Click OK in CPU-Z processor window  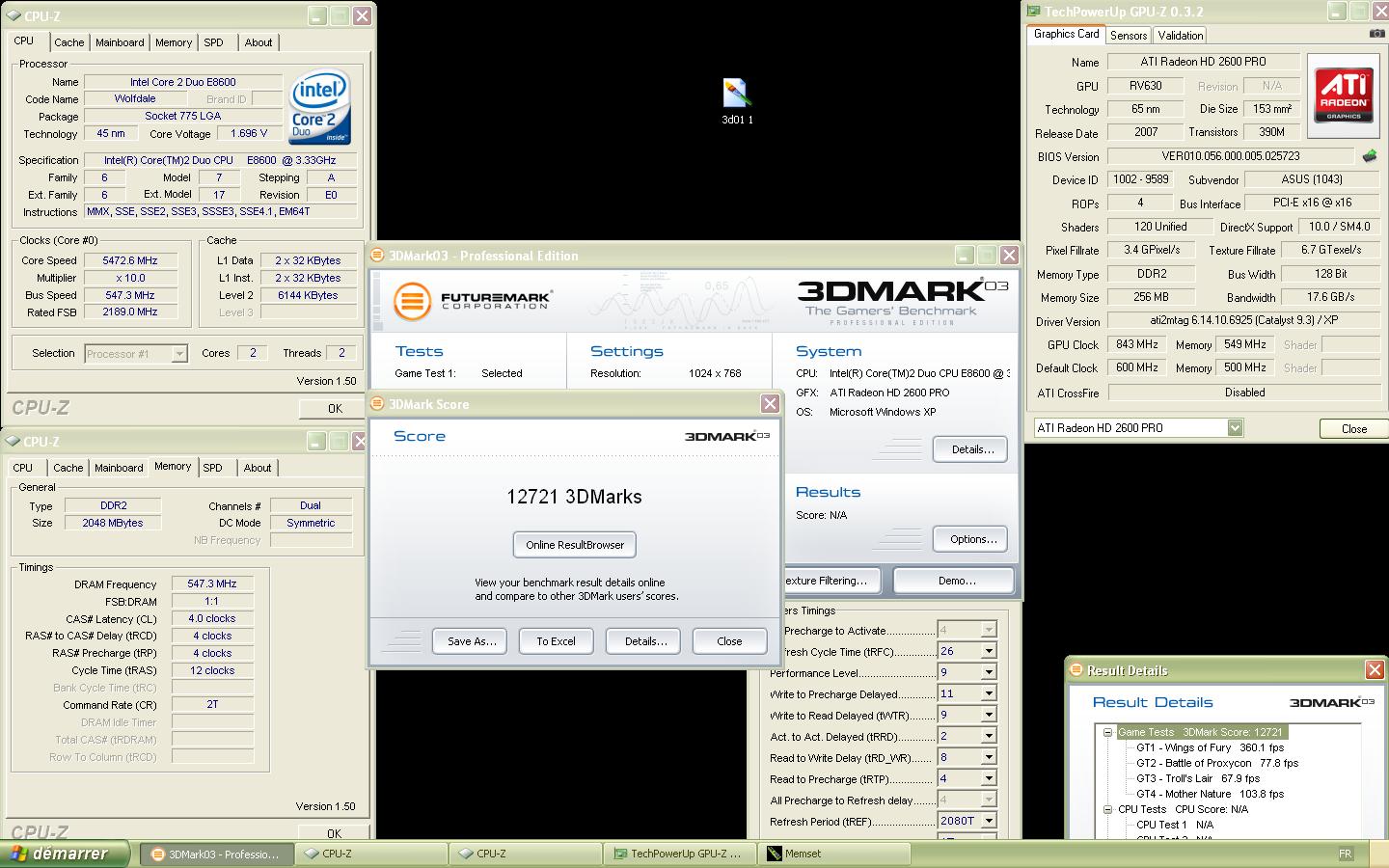click(335, 408)
